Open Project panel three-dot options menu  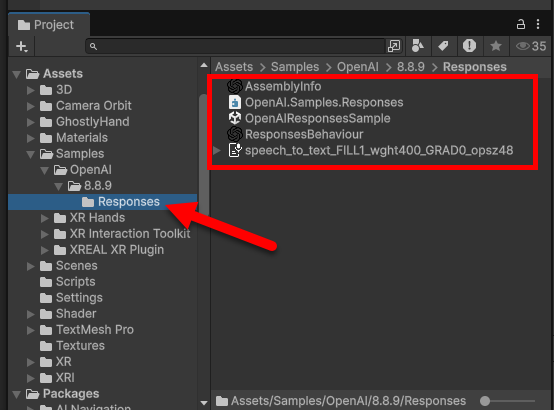pyautogui.click(x=538, y=24)
